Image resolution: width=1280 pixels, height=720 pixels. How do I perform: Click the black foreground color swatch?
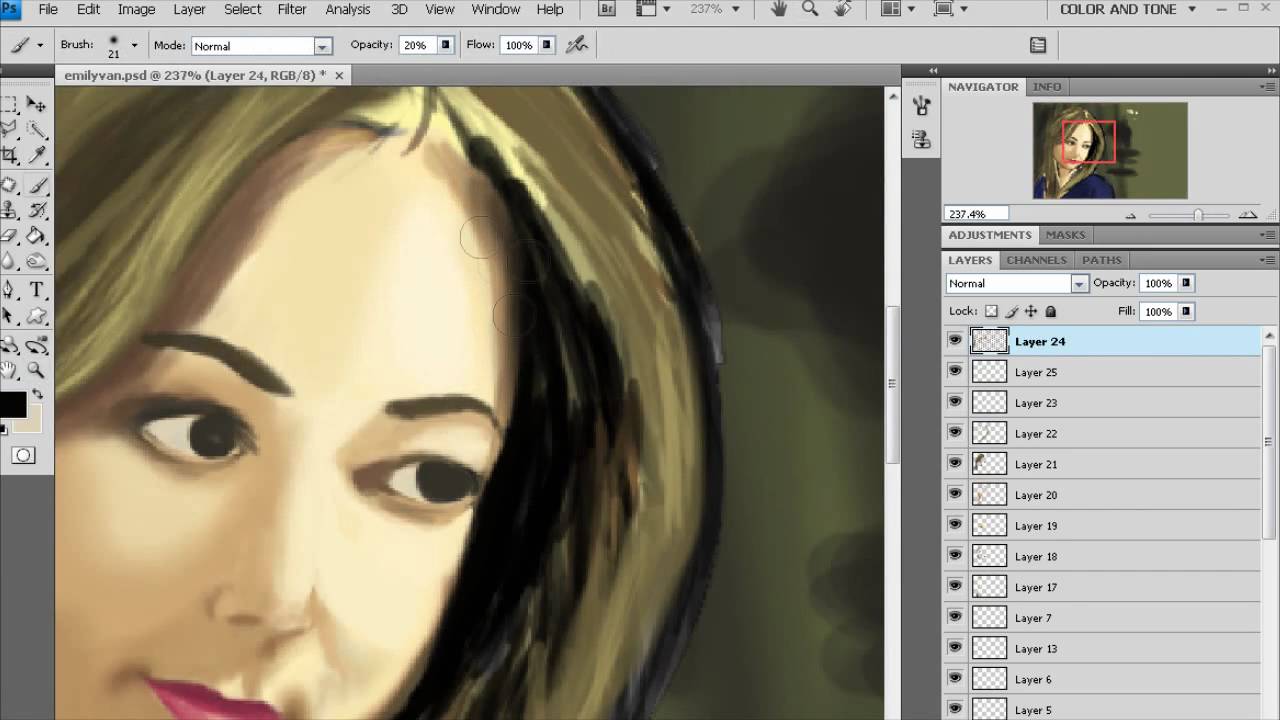point(12,405)
